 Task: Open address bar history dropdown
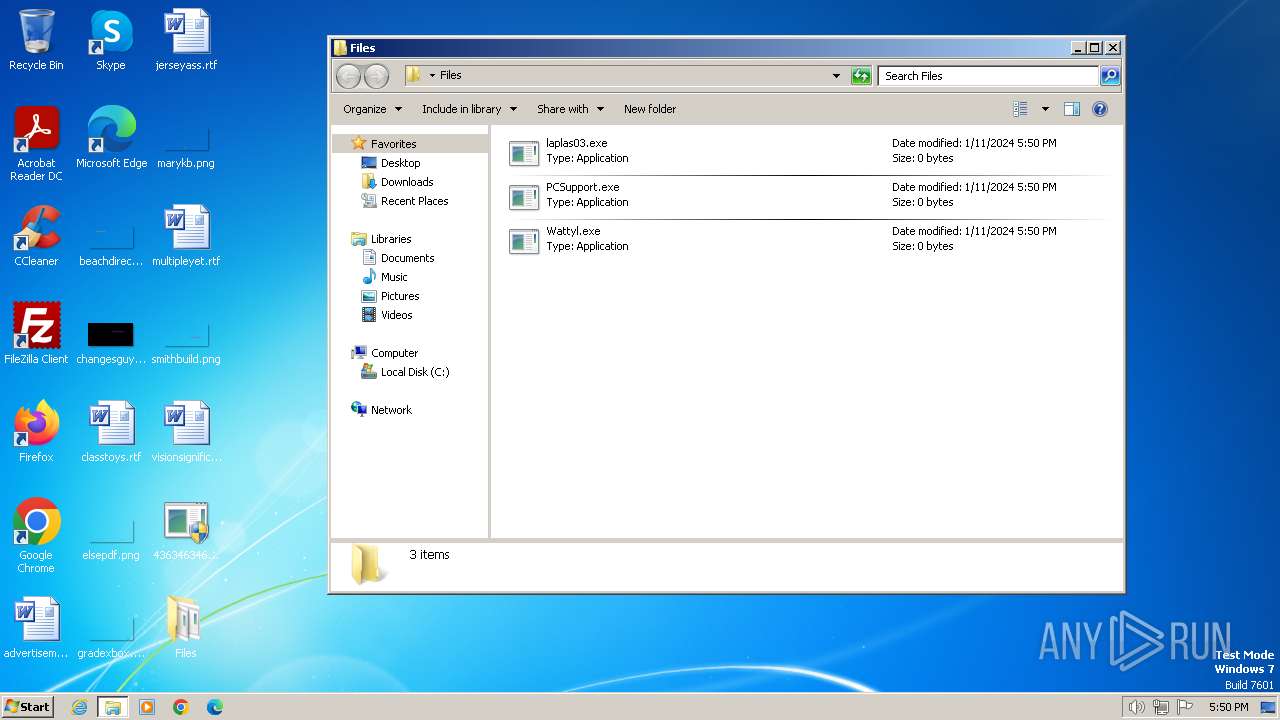836,76
